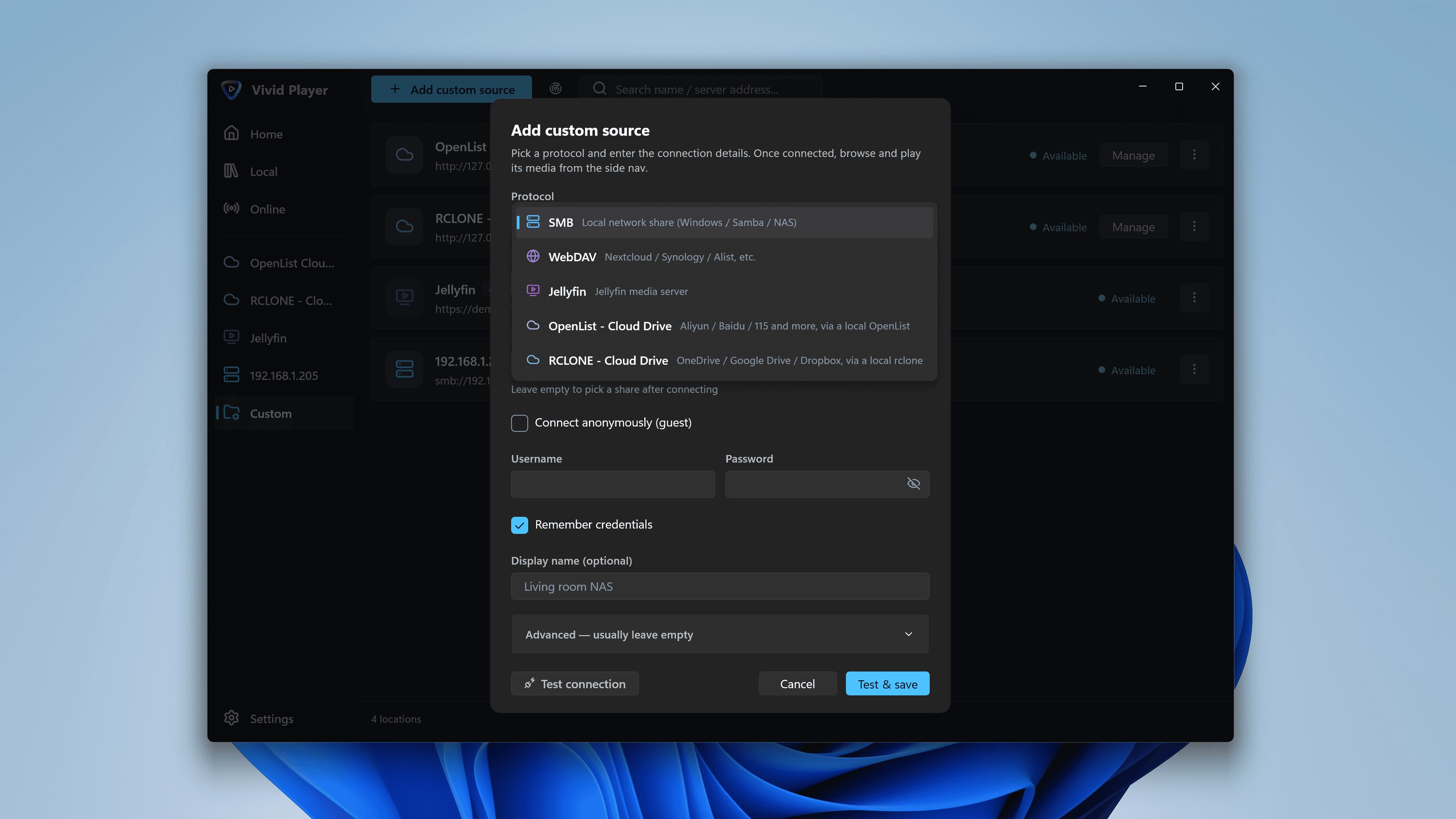This screenshot has height=819, width=1456.
Task: Click Test & save button
Action: [x=887, y=683]
